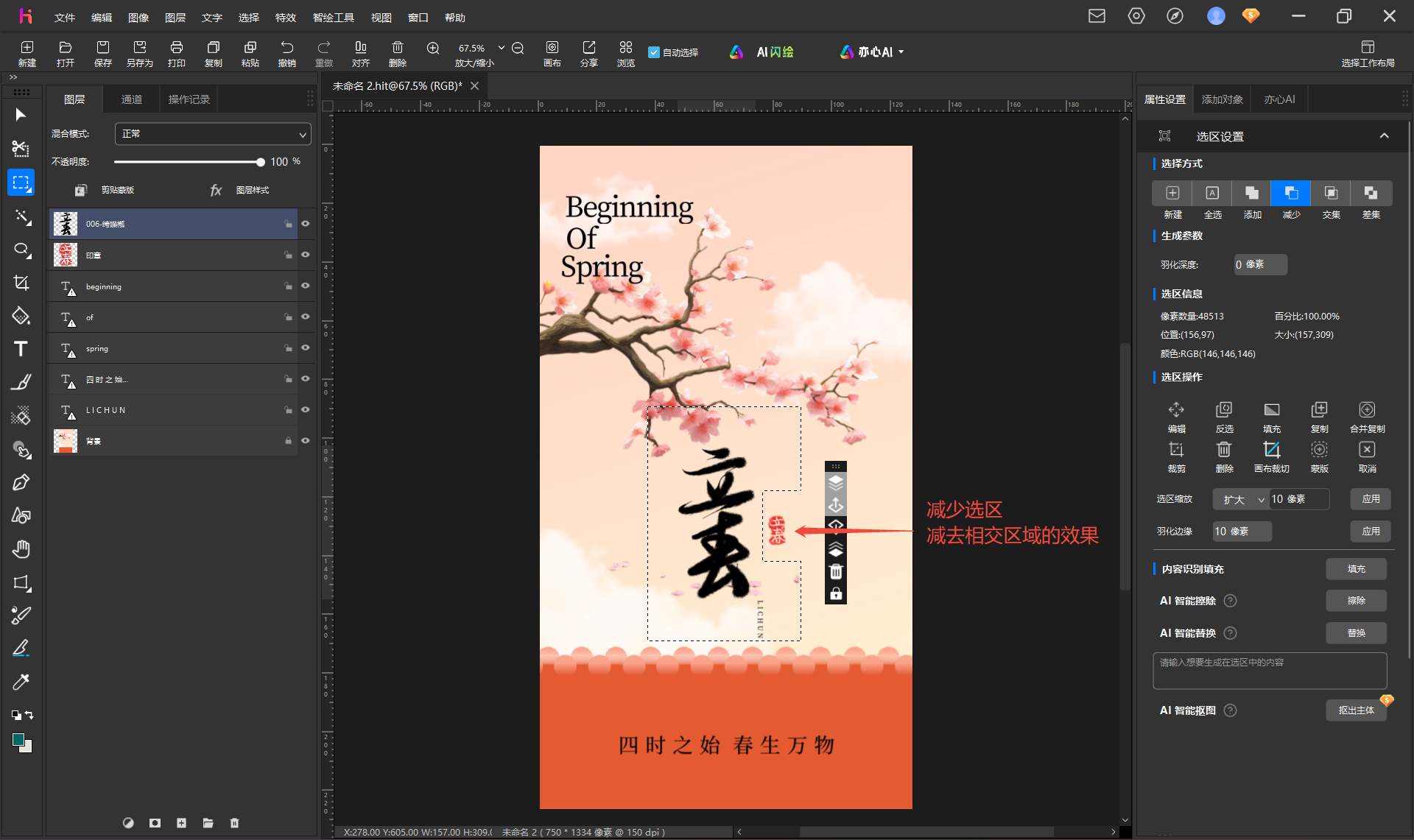Click the Align (对齐) icon
This screenshot has width=1414, height=840.
point(361,53)
